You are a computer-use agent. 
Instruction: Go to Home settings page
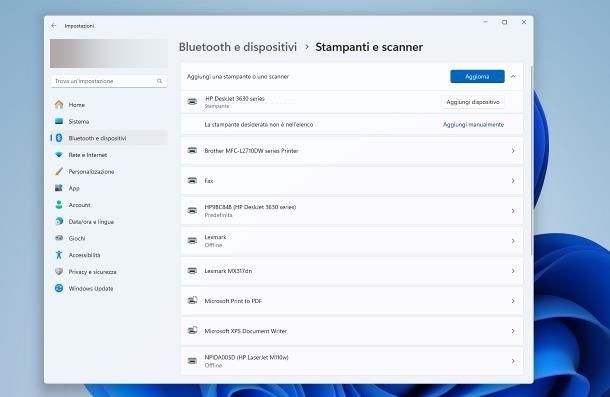tap(109, 105)
